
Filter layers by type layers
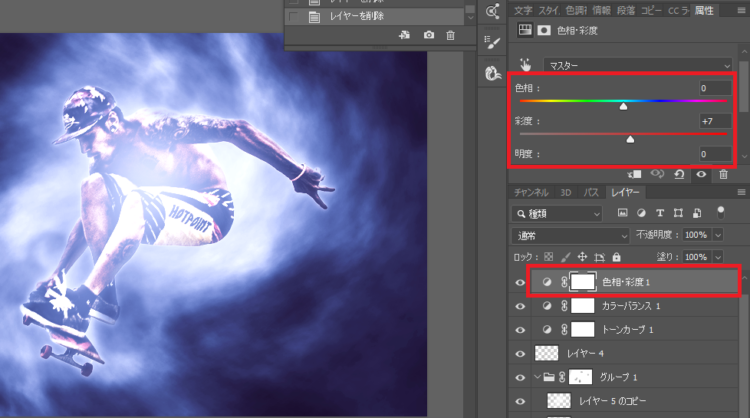(660, 213)
